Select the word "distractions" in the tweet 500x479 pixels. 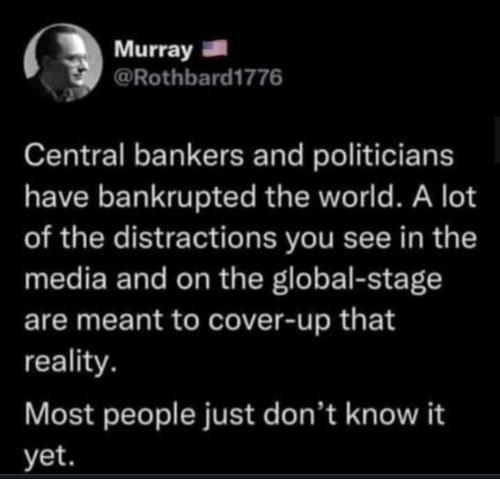195,238
